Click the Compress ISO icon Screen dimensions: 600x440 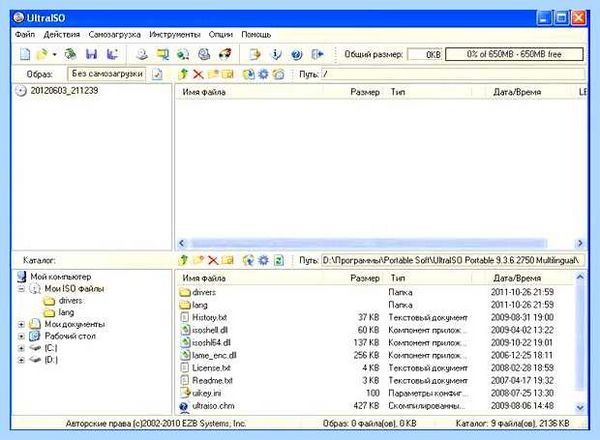tap(183, 54)
